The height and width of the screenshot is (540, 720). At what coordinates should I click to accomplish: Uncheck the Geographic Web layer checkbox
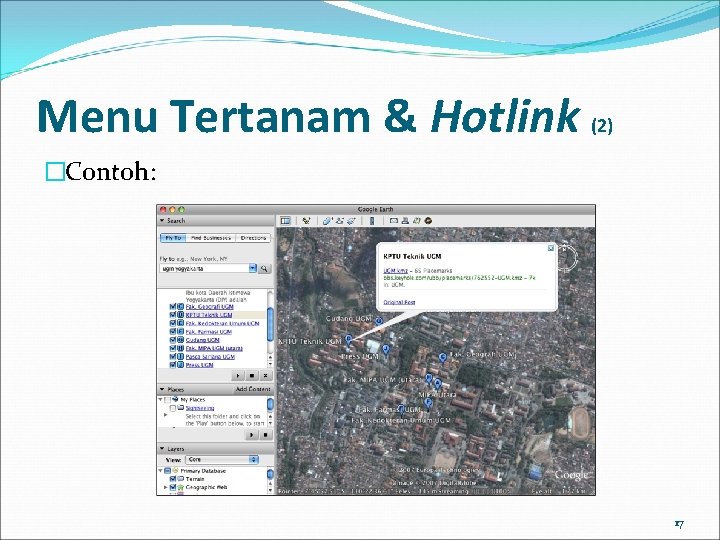[x=173, y=487]
